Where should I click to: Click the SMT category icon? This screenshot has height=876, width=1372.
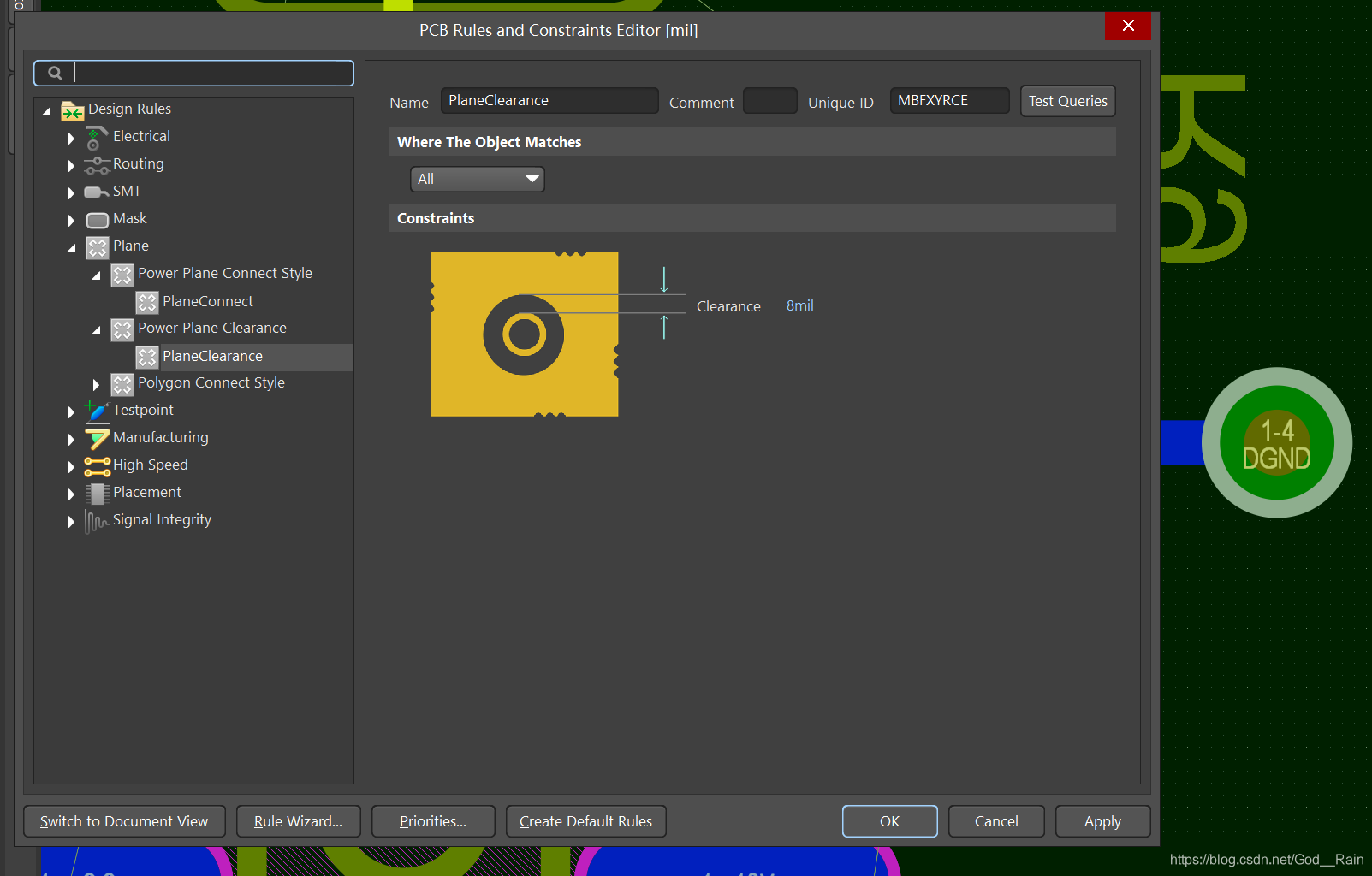(97, 192)
